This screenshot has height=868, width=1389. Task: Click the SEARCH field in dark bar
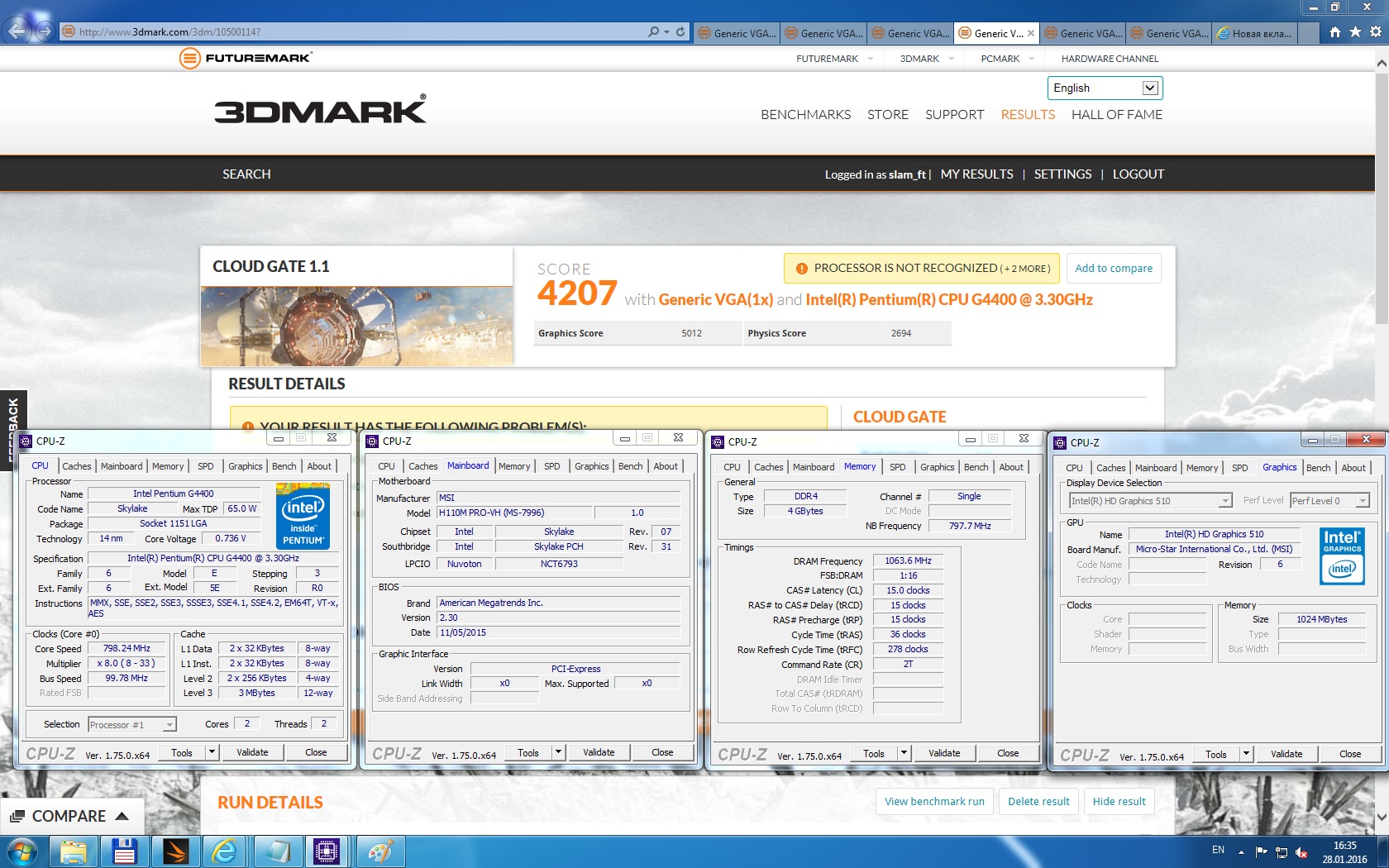(x=246, y=174)
